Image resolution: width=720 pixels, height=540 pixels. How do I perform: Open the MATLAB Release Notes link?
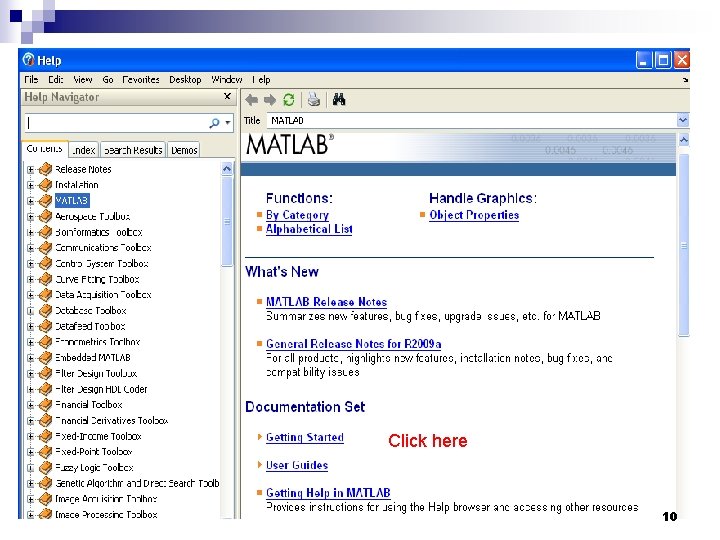pos(326,302)
